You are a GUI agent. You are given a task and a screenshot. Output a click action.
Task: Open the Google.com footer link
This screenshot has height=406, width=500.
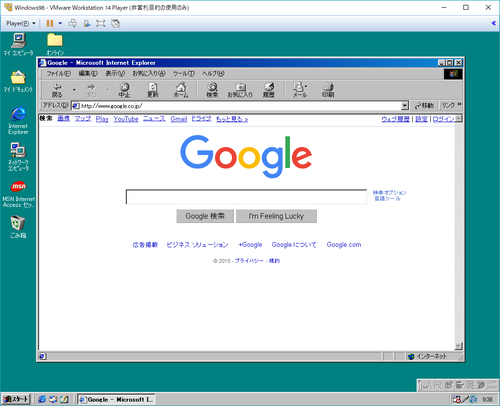[x=344, y=245]
